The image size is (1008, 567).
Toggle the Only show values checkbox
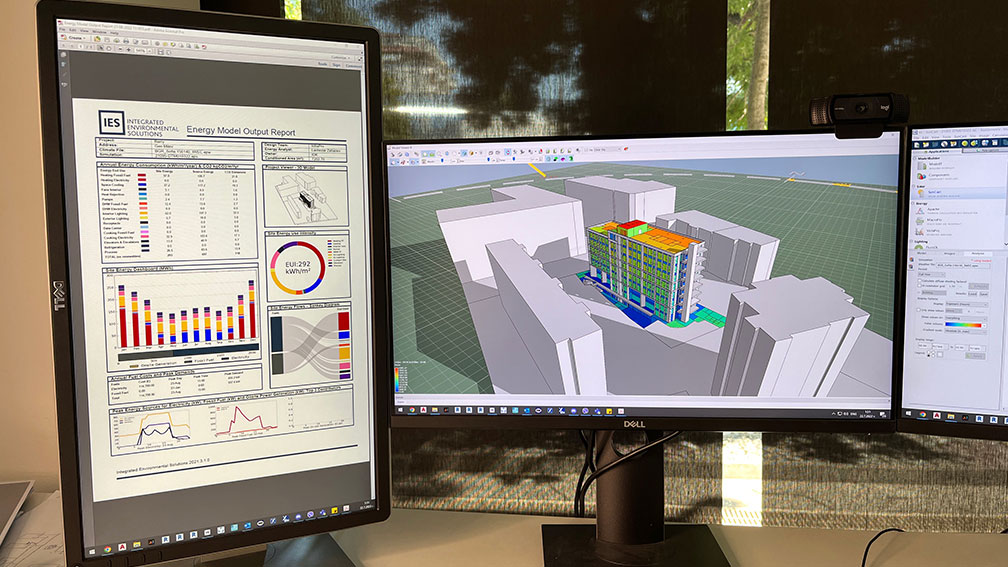point(919,309)
